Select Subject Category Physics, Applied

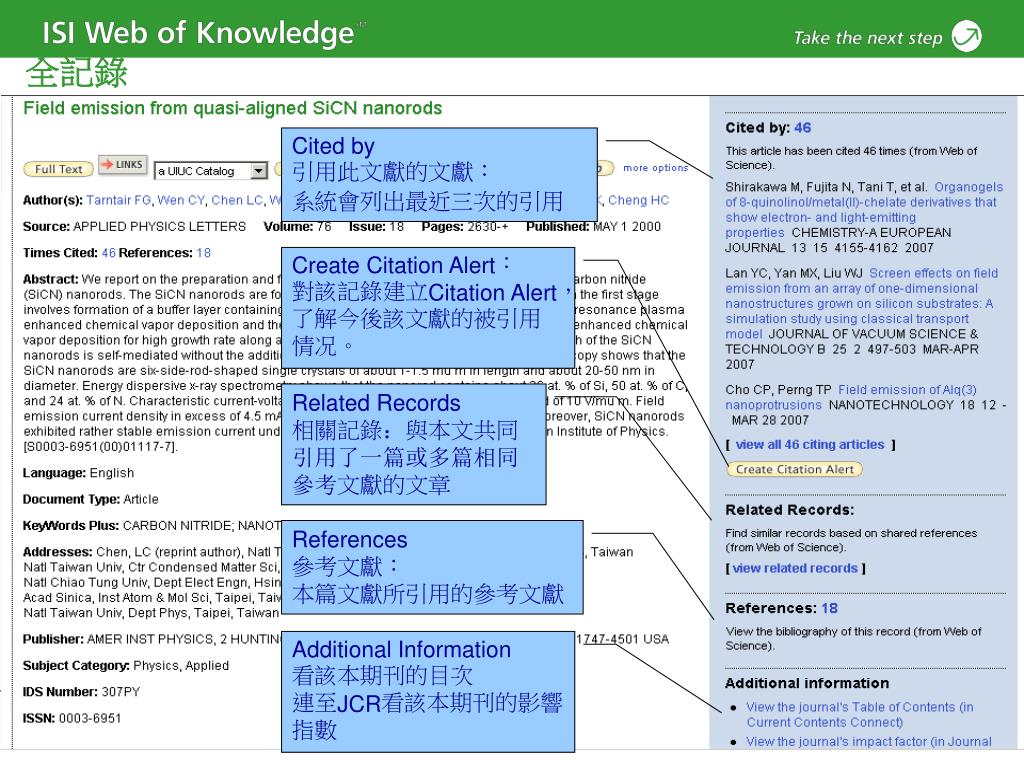(181, 665)
